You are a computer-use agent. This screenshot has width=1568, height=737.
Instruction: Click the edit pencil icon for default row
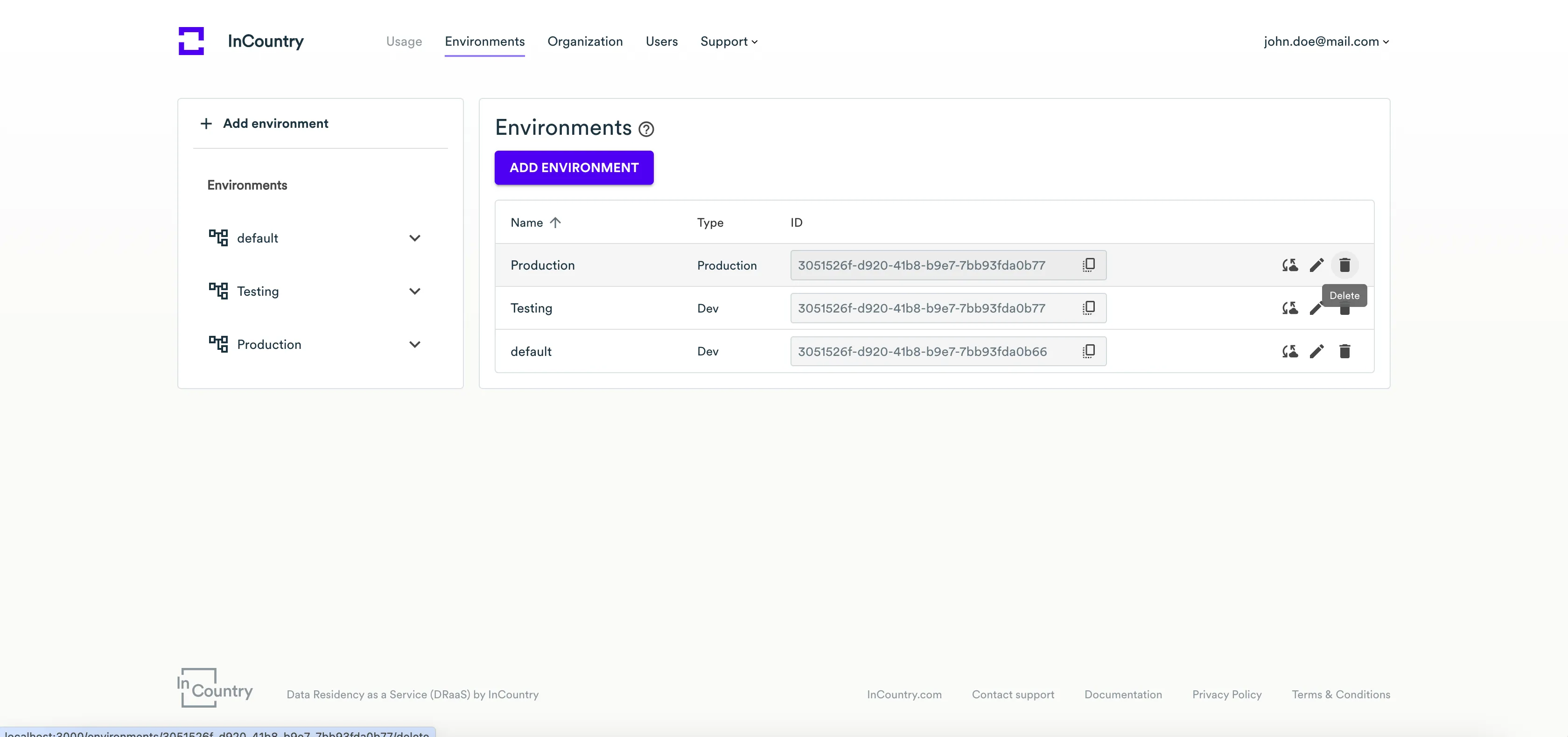1316,351
